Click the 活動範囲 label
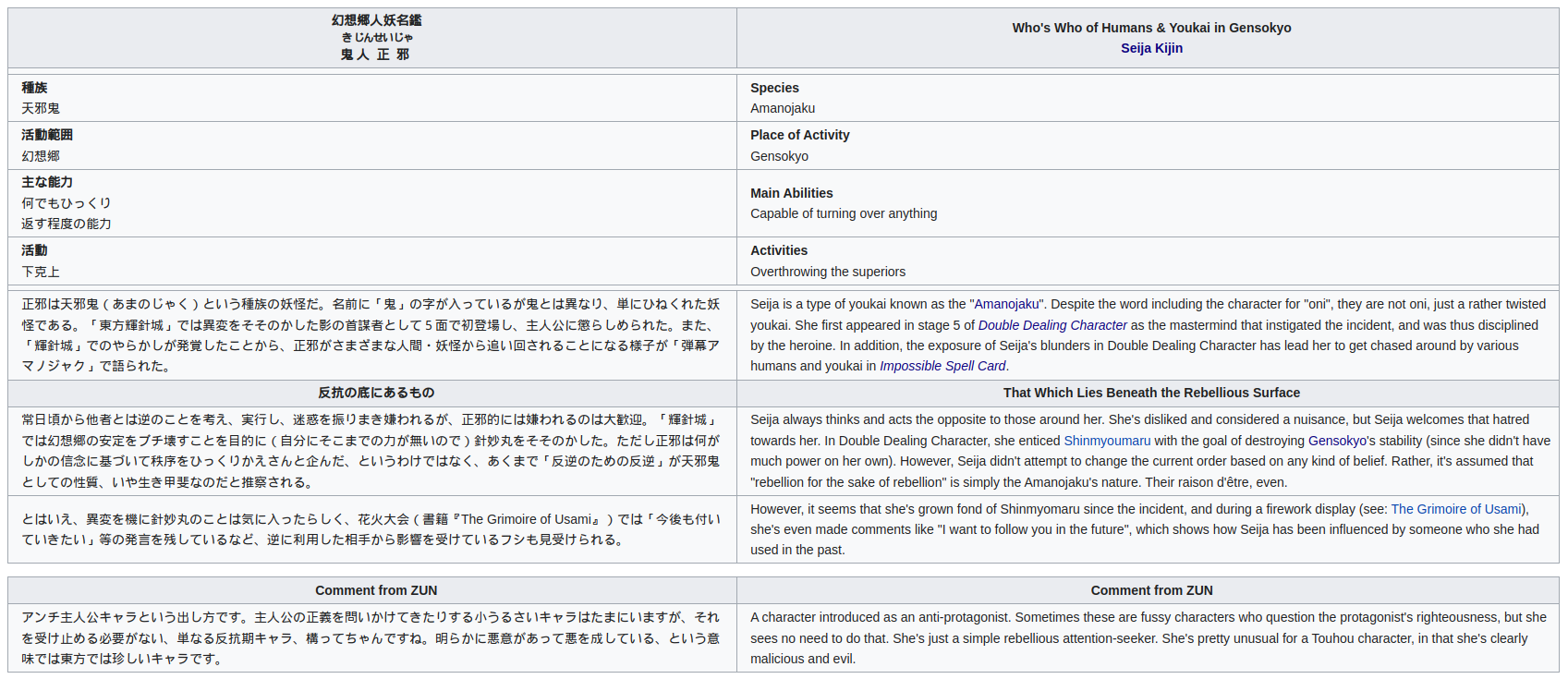Screen dimensions: 1568x679 coord(47,135)
